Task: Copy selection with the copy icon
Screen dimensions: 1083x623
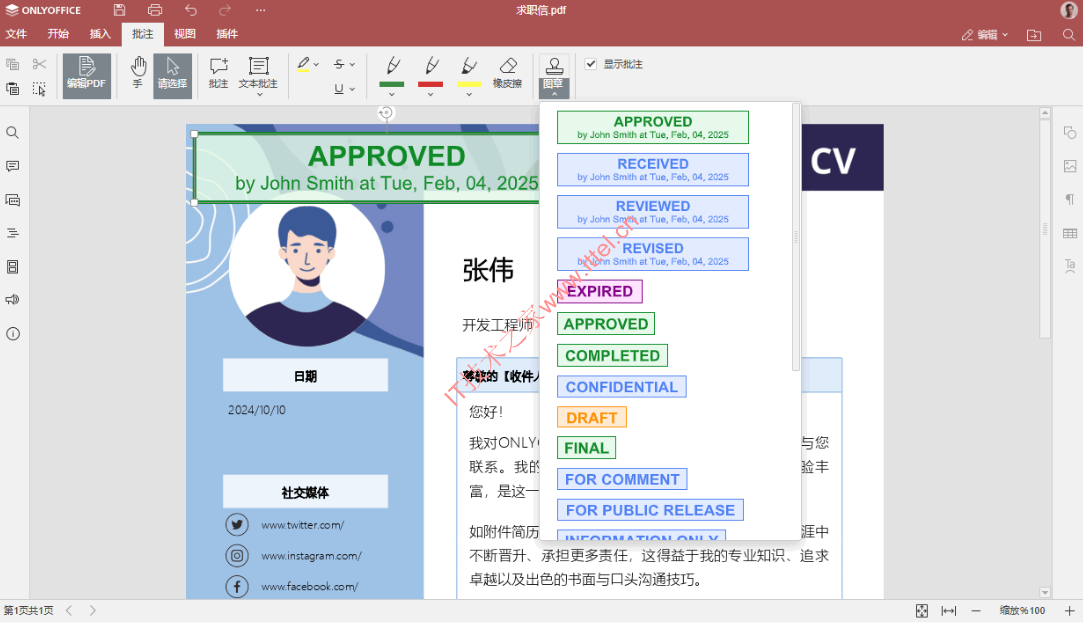Action: coord(12,64)
